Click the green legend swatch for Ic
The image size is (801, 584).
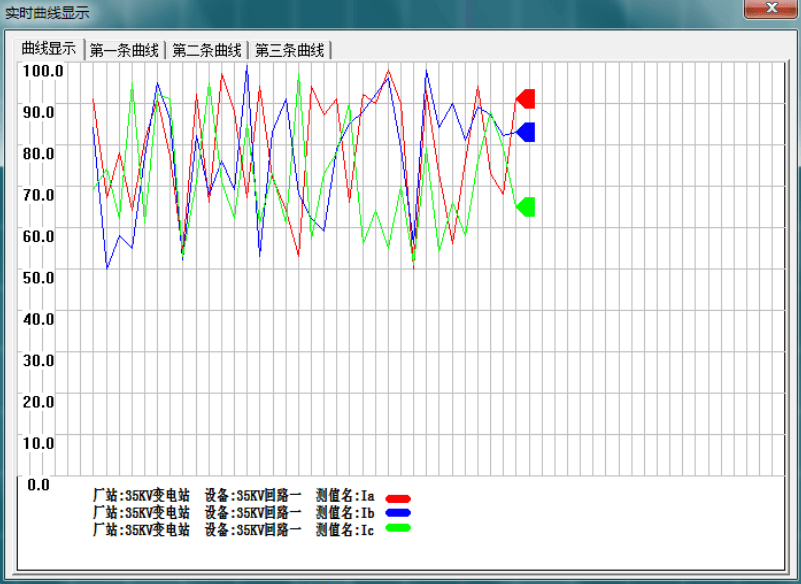pos(398,528)
